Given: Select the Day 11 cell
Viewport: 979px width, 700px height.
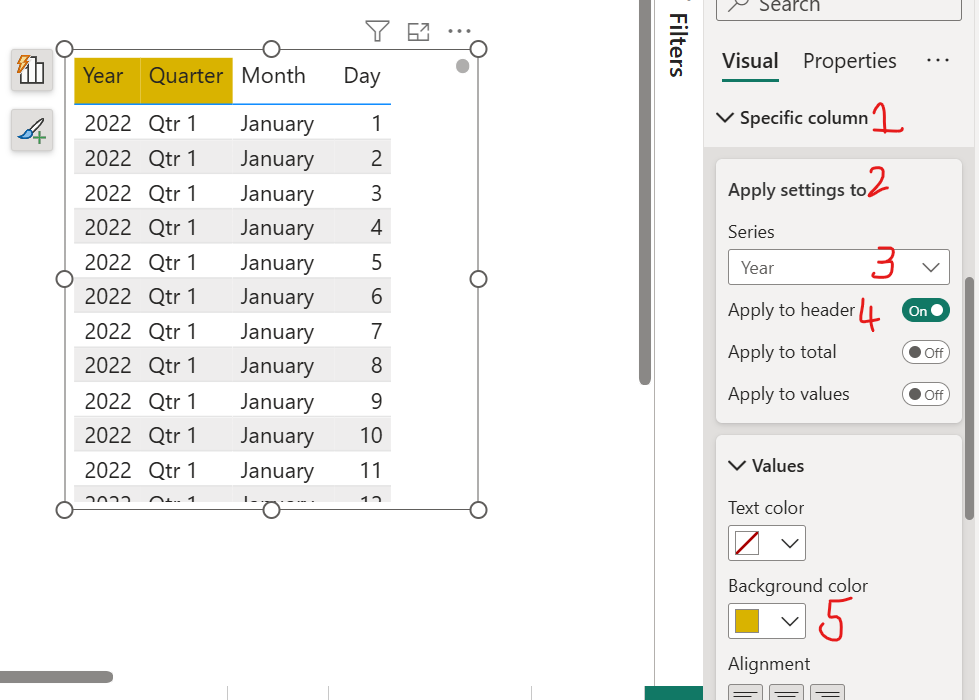Looking at the screenshot, I should click(x=371, y=470).
